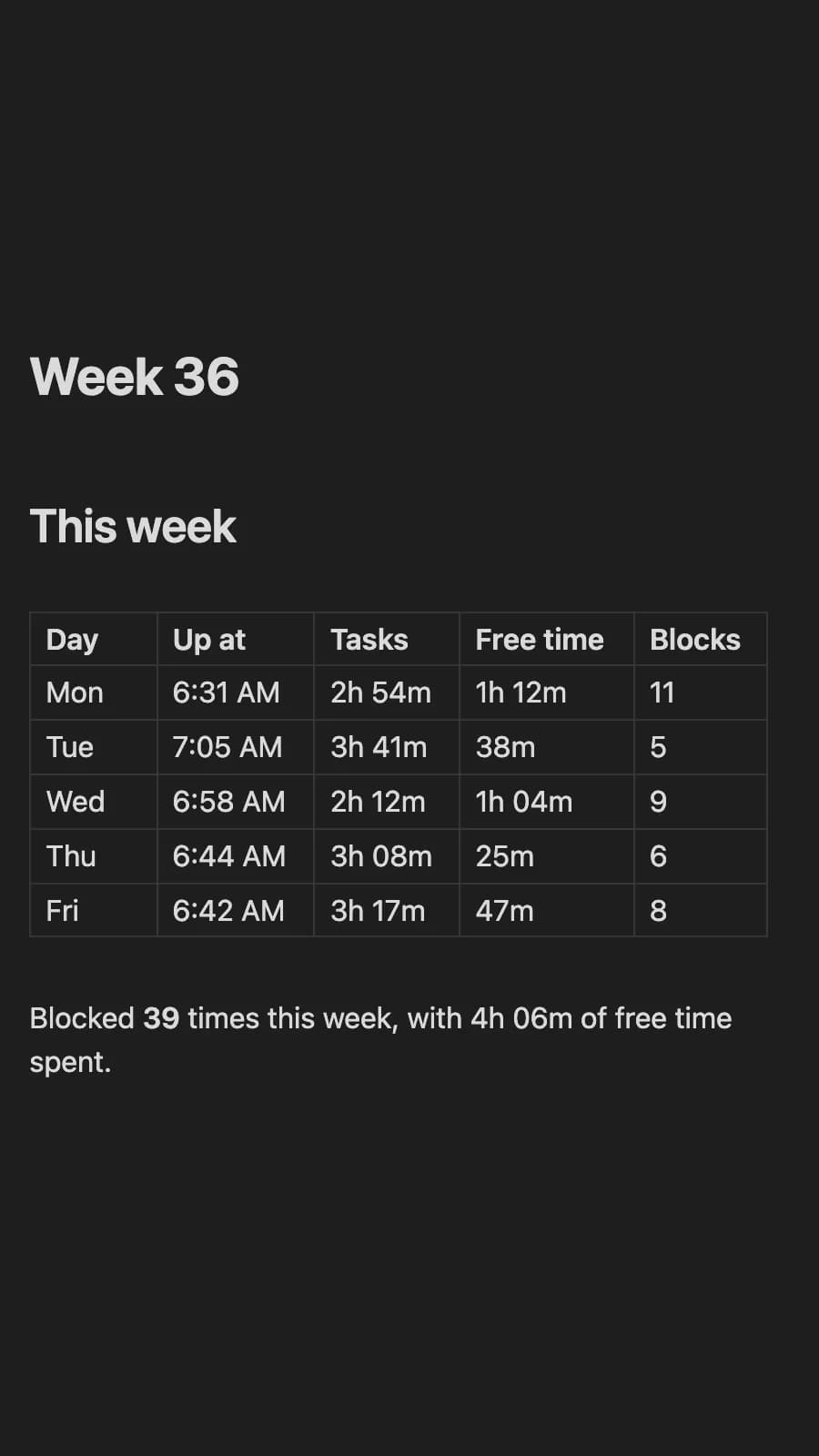The height and width of the screenshot is (1456, 819).
Task: Select the Up at column header
Action: (x=236, y=639)
